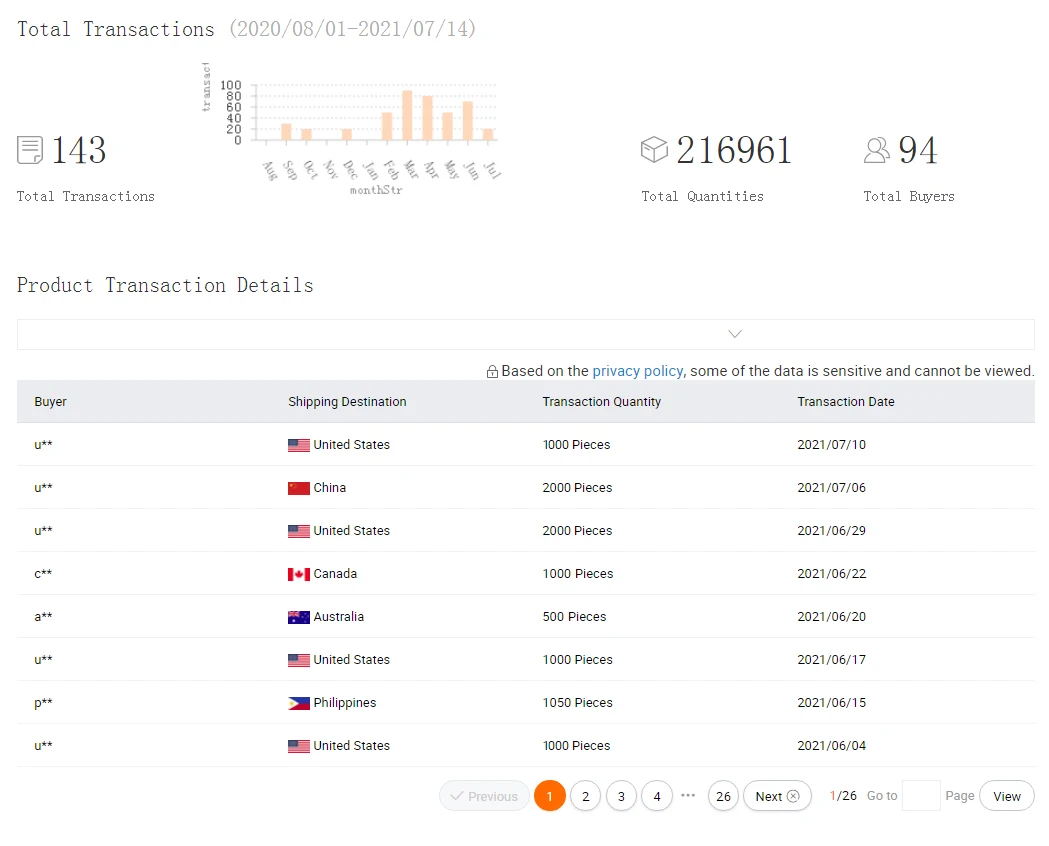Click the Philippines flag icon

(x=298, y=703)
